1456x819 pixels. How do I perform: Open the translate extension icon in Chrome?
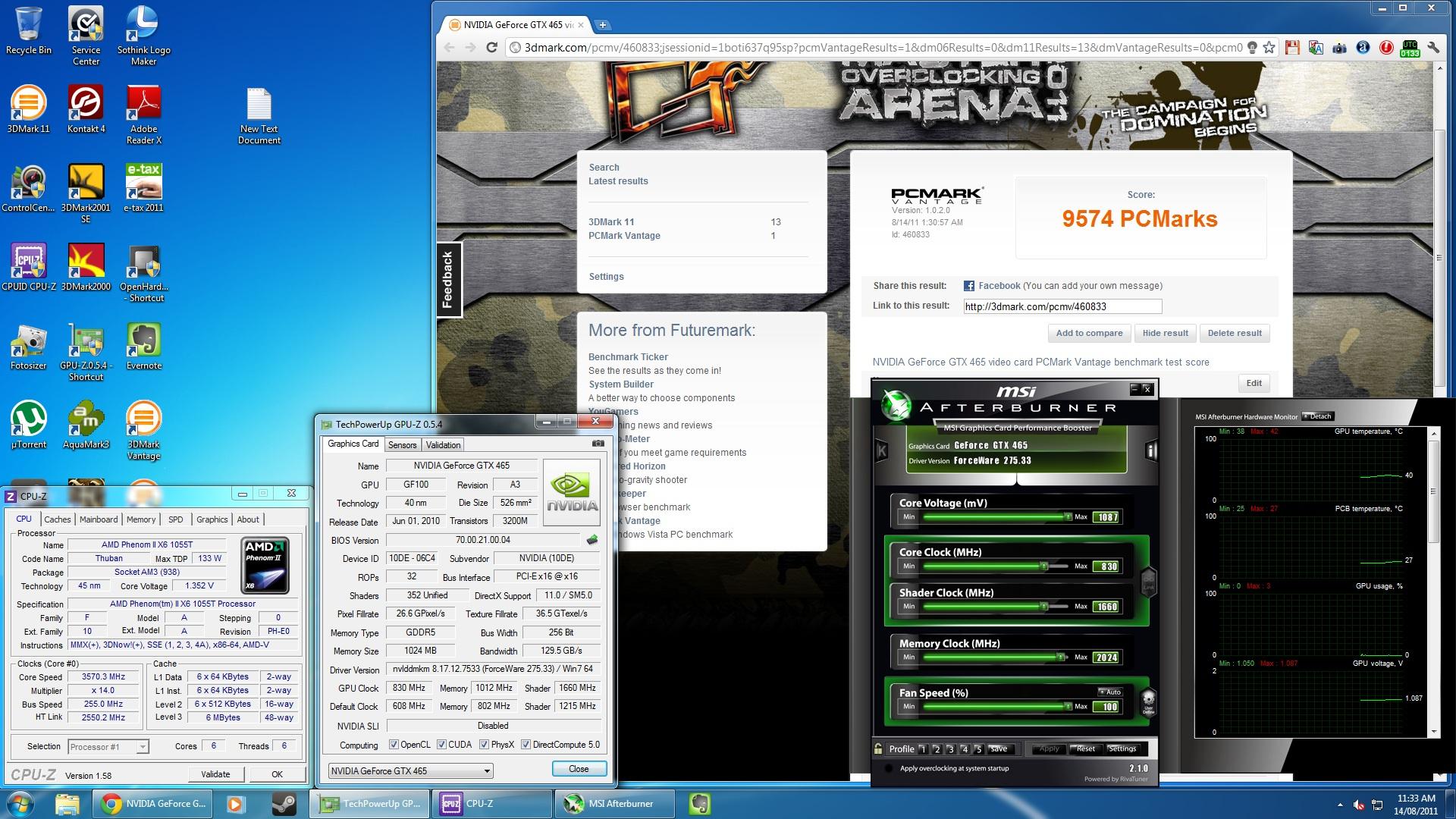[x=1316, y=47]
